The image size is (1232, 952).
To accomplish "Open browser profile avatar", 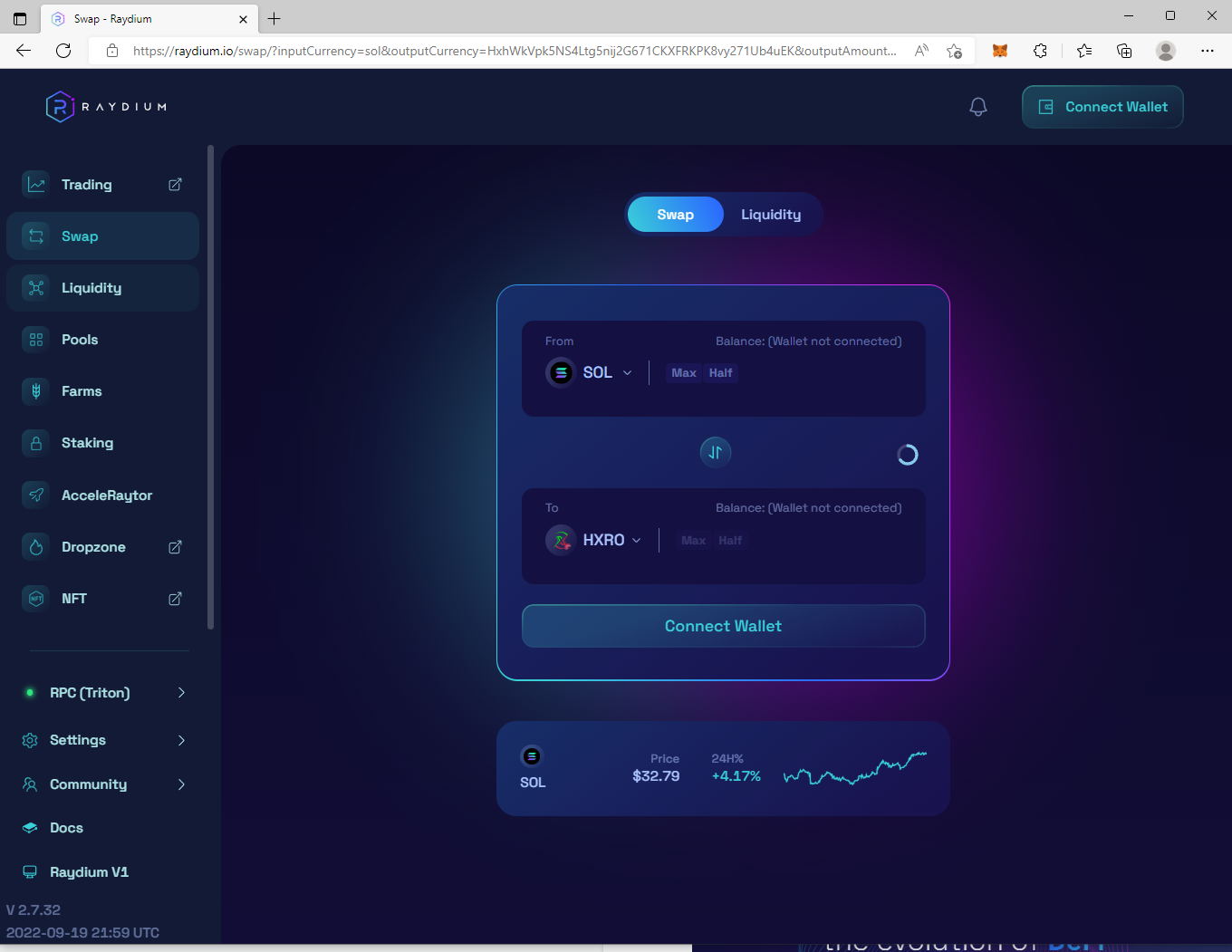I will [x=1166, y=51].
